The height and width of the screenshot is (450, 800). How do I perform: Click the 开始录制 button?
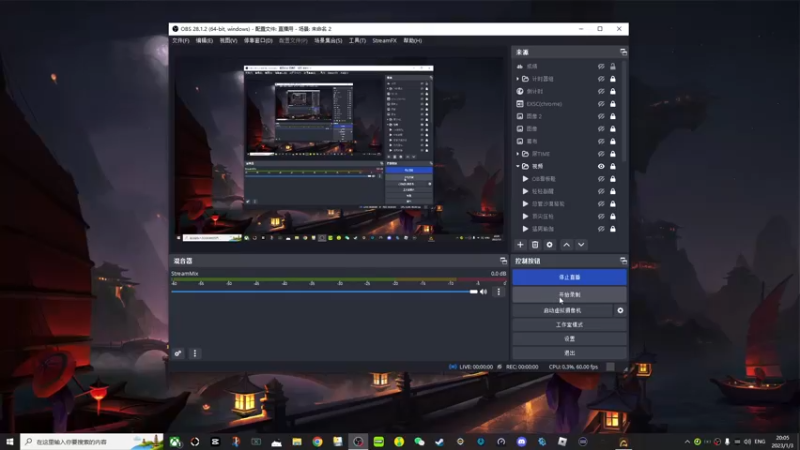point(569,294)
